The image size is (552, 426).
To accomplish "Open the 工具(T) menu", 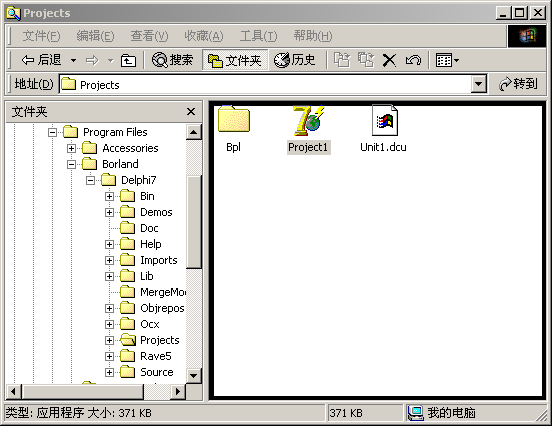I will coord(258,36).
